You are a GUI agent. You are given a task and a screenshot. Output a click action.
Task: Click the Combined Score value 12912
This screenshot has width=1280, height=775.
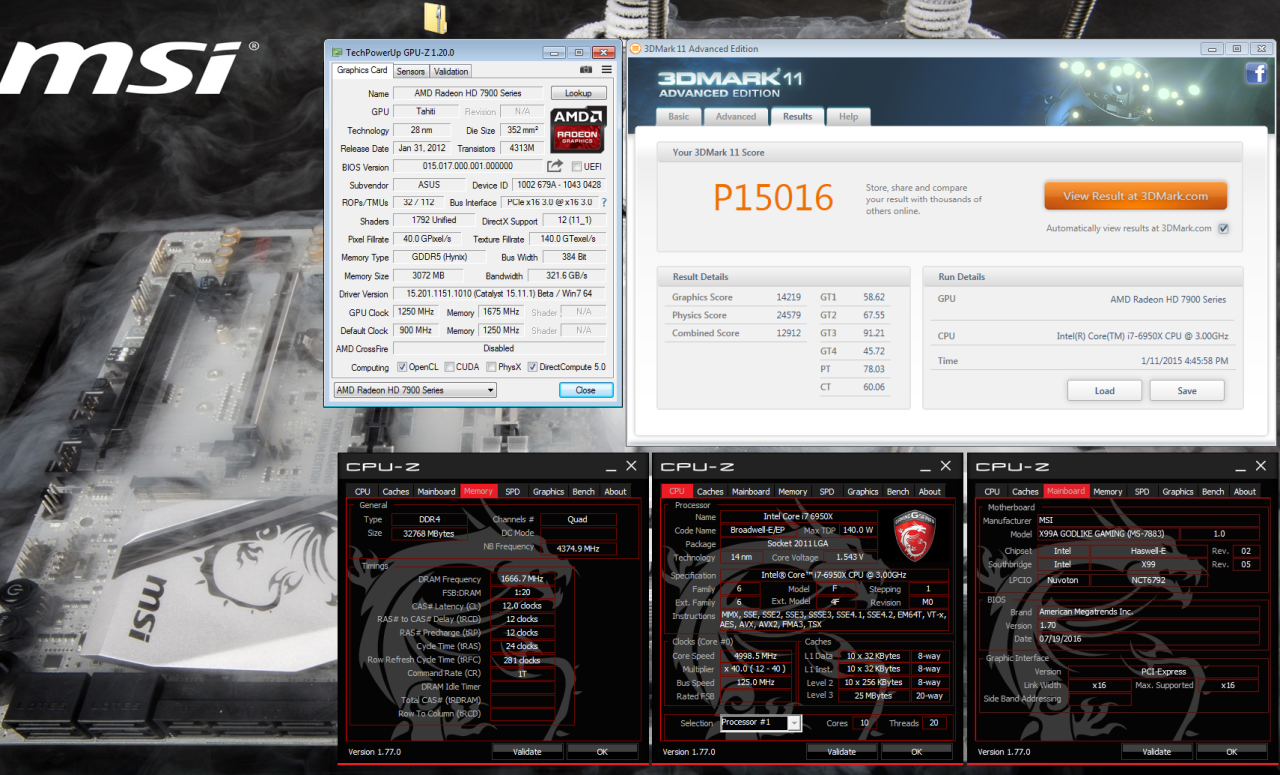point(788,333)
